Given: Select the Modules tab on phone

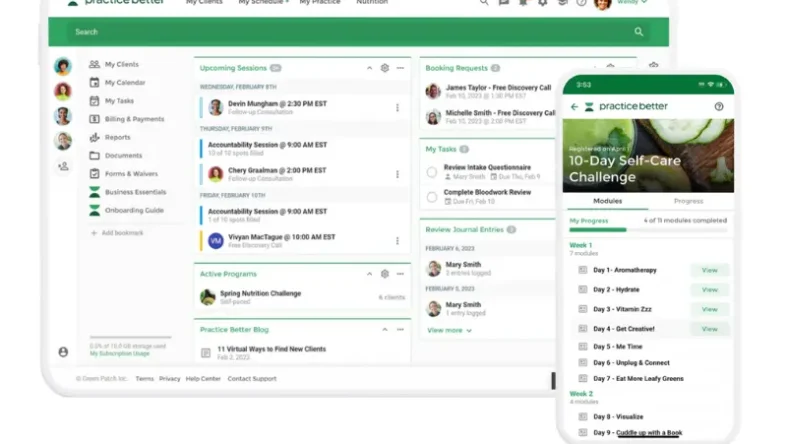Looking at the screenshot, I should pos(608,201).
